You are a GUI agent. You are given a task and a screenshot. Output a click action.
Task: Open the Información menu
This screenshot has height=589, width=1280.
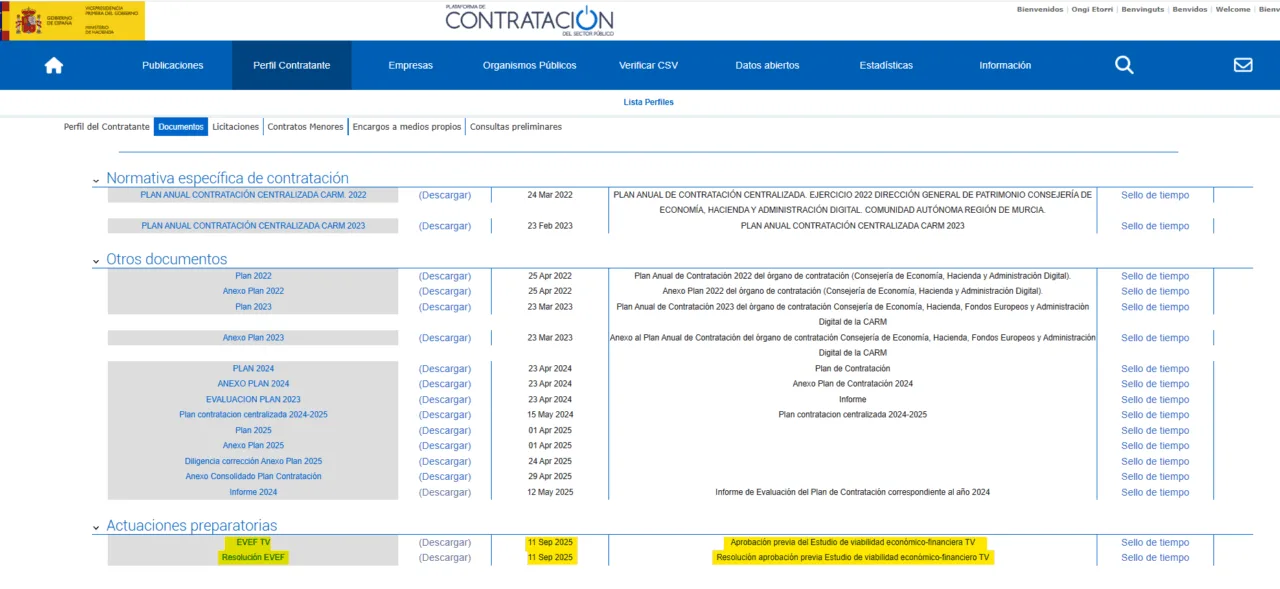click(1005, 65)
